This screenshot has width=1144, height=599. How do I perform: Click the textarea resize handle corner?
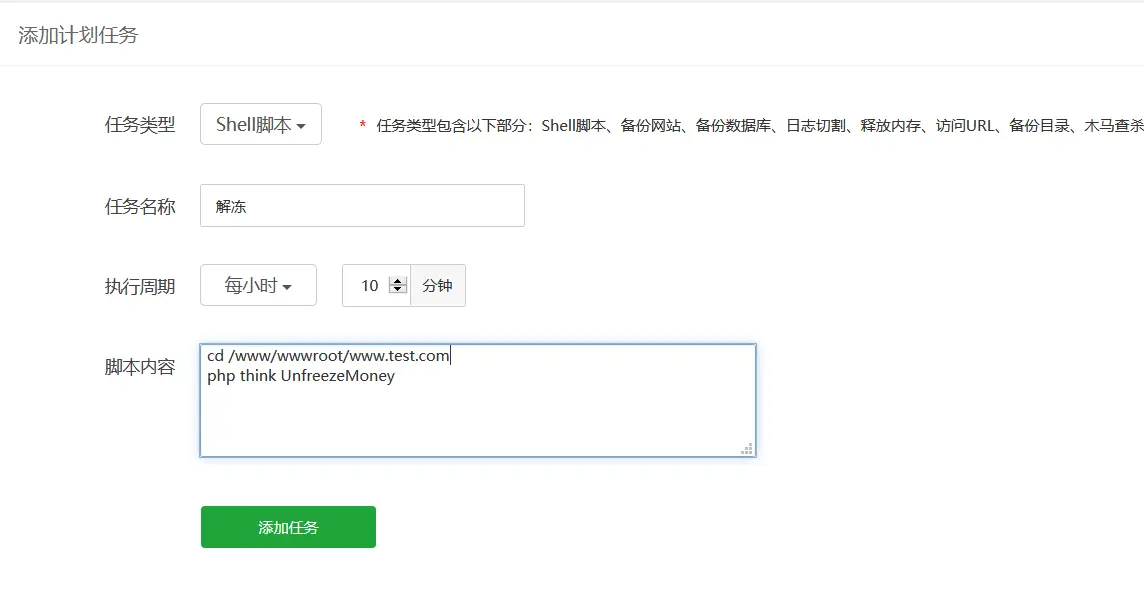tap(746, 449)
